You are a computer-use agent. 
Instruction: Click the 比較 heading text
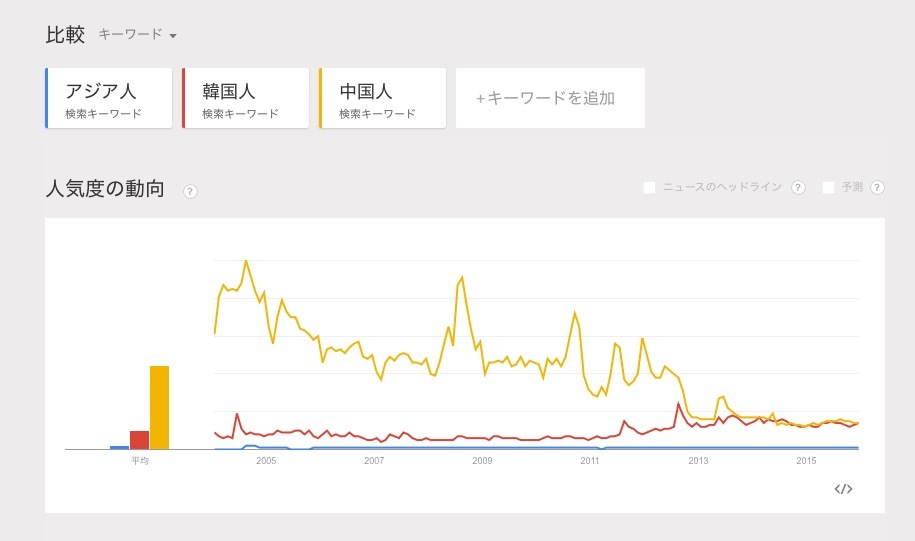[x=65, y=34]
